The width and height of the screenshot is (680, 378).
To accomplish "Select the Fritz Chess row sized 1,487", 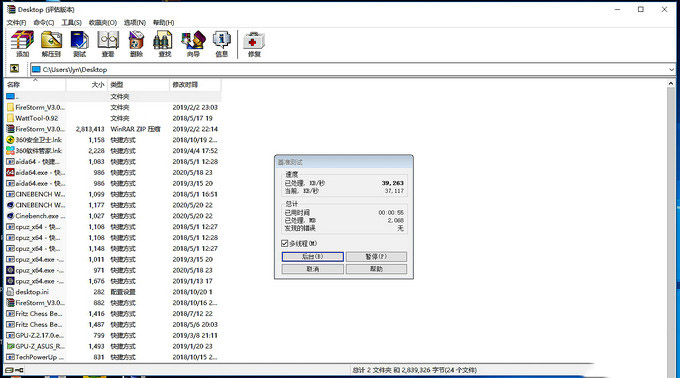I will tap(113, 324).
